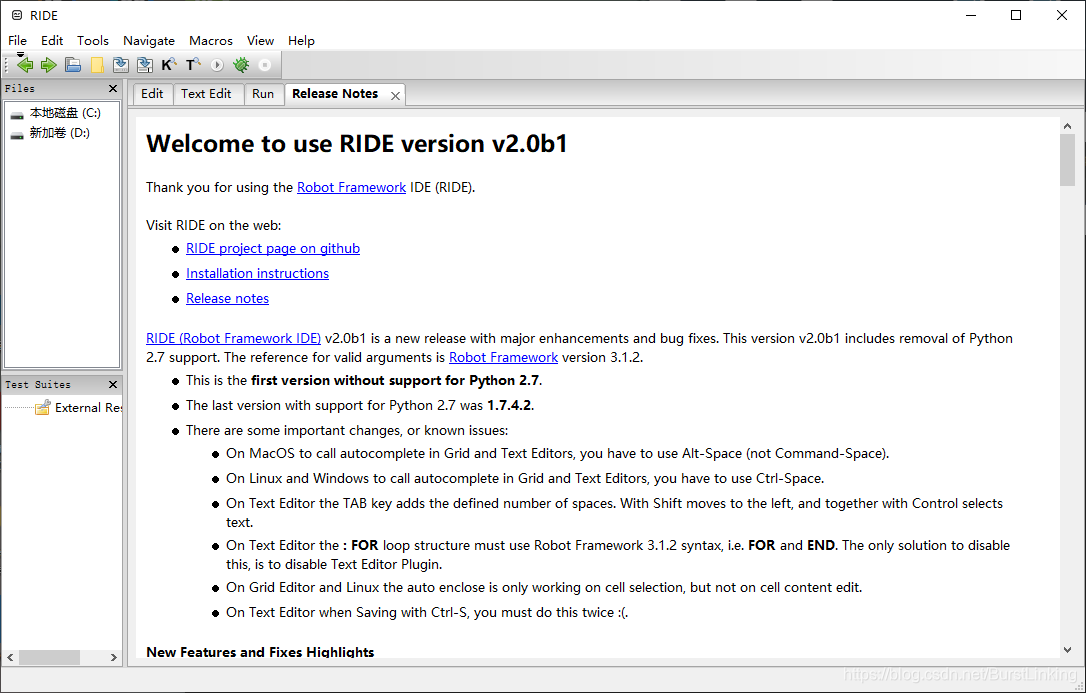Click the "Files" panel title

point(19,89)
